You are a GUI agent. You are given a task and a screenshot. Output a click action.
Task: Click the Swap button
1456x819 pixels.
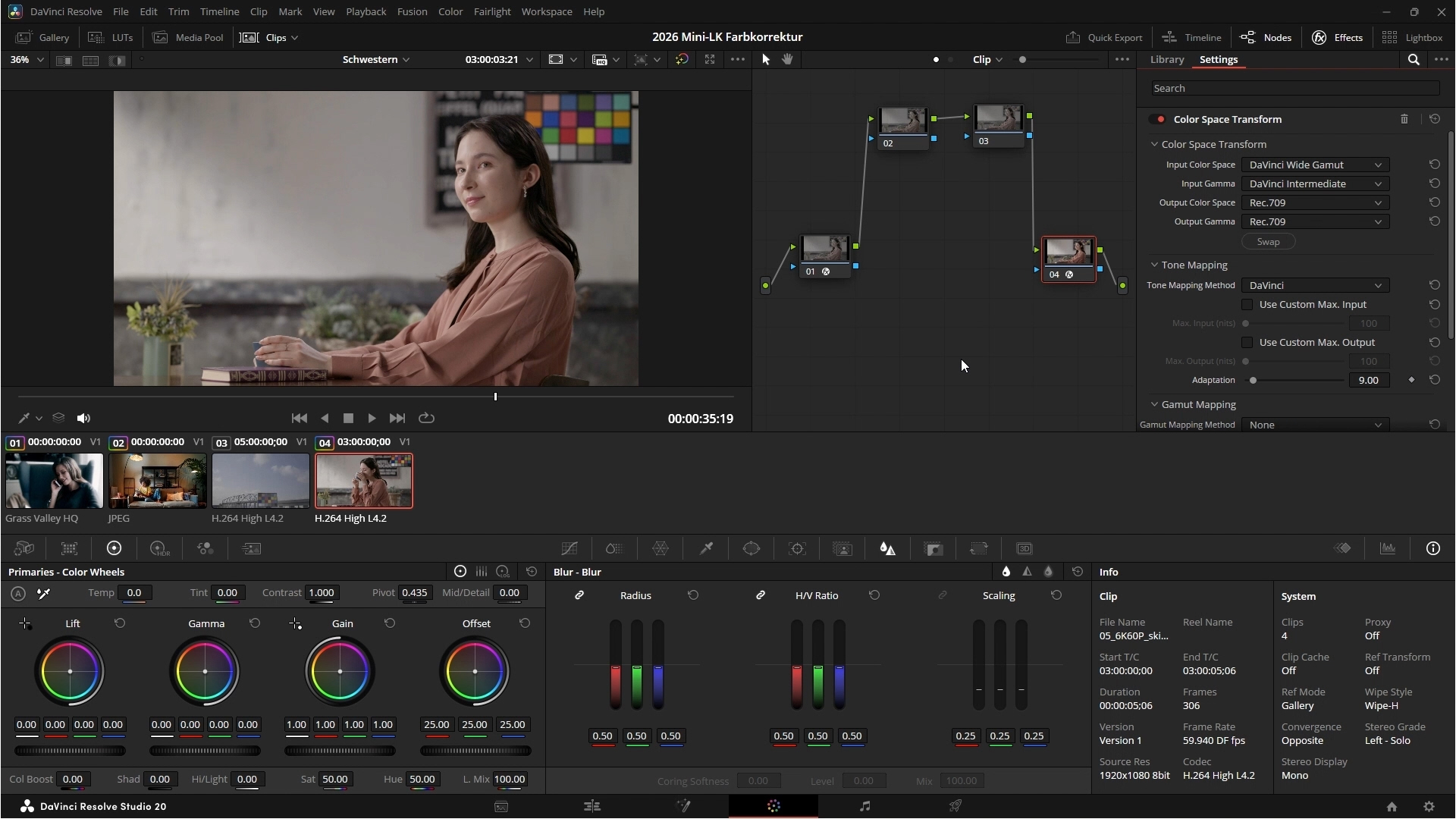point(1268,241)
